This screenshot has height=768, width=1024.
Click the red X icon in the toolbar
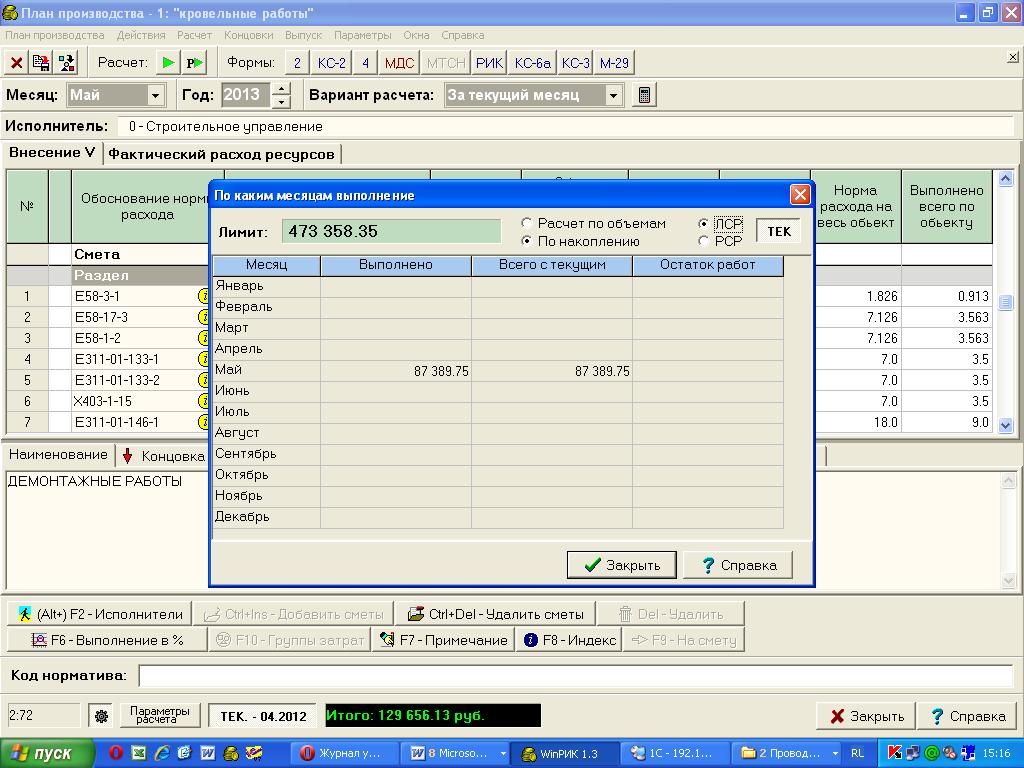tap(17, 63)
